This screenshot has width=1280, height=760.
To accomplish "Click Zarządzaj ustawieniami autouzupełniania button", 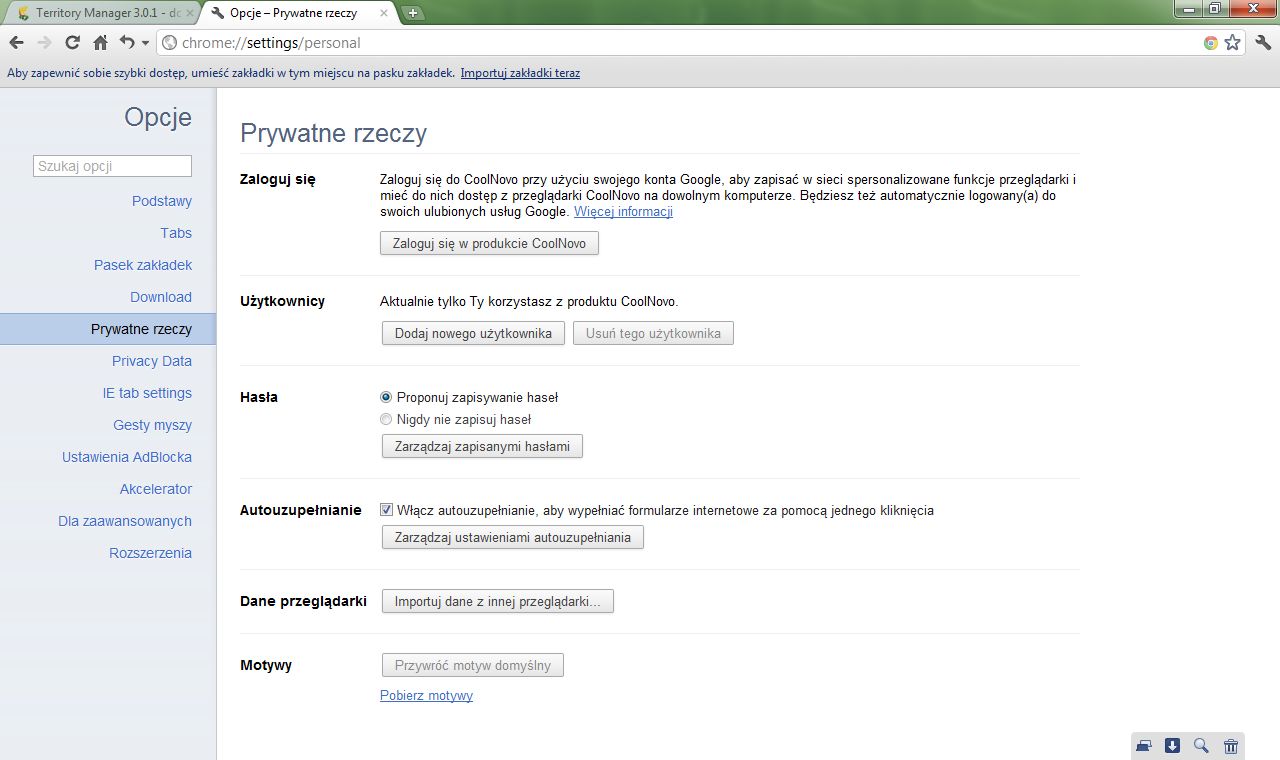I will click(513, 537).
